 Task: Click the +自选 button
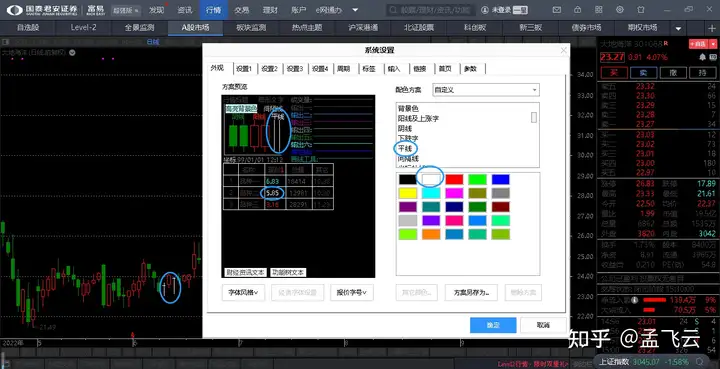[698, 44]
